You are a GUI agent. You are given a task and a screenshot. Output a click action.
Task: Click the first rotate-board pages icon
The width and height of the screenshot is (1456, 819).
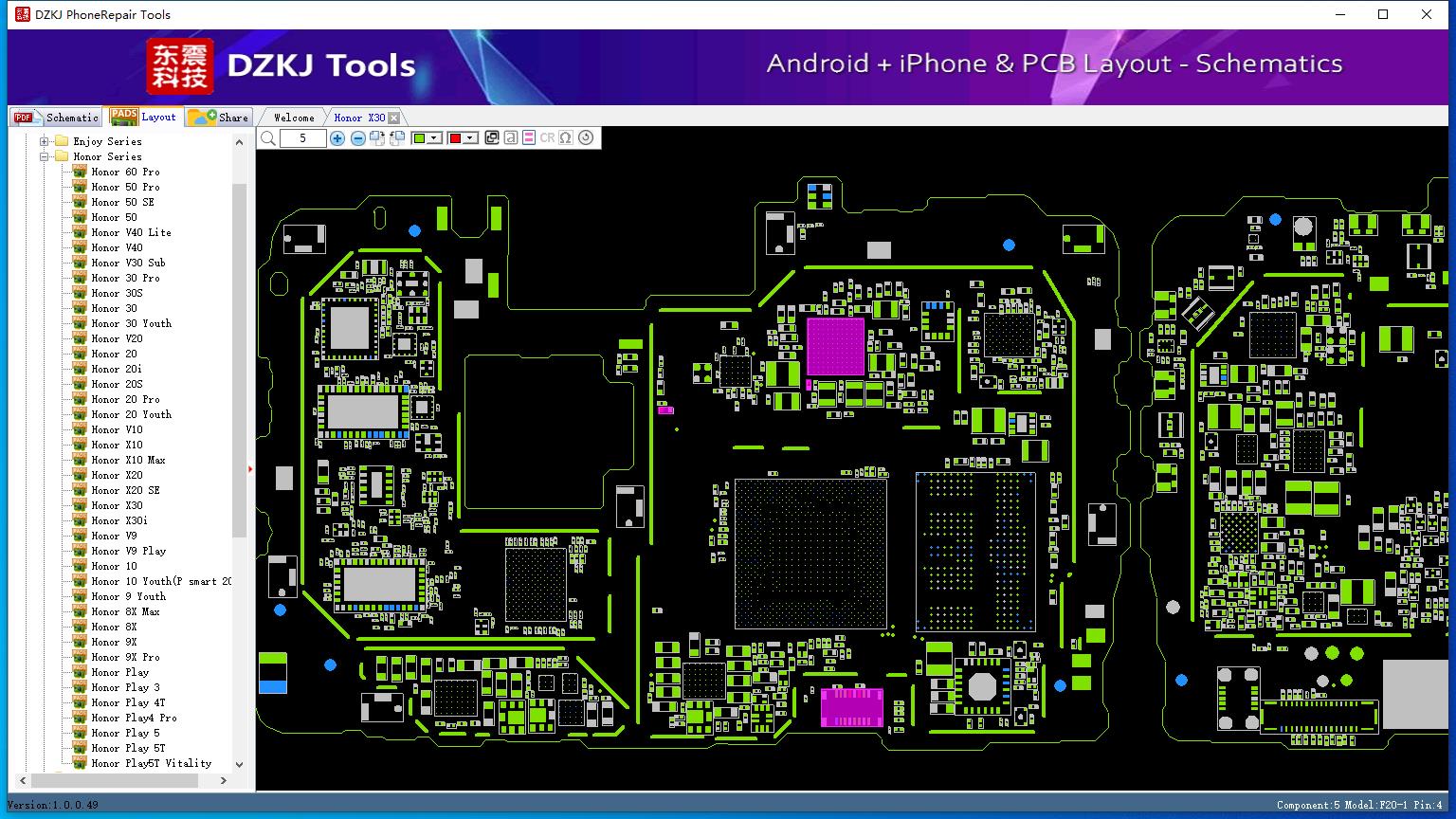377,138
